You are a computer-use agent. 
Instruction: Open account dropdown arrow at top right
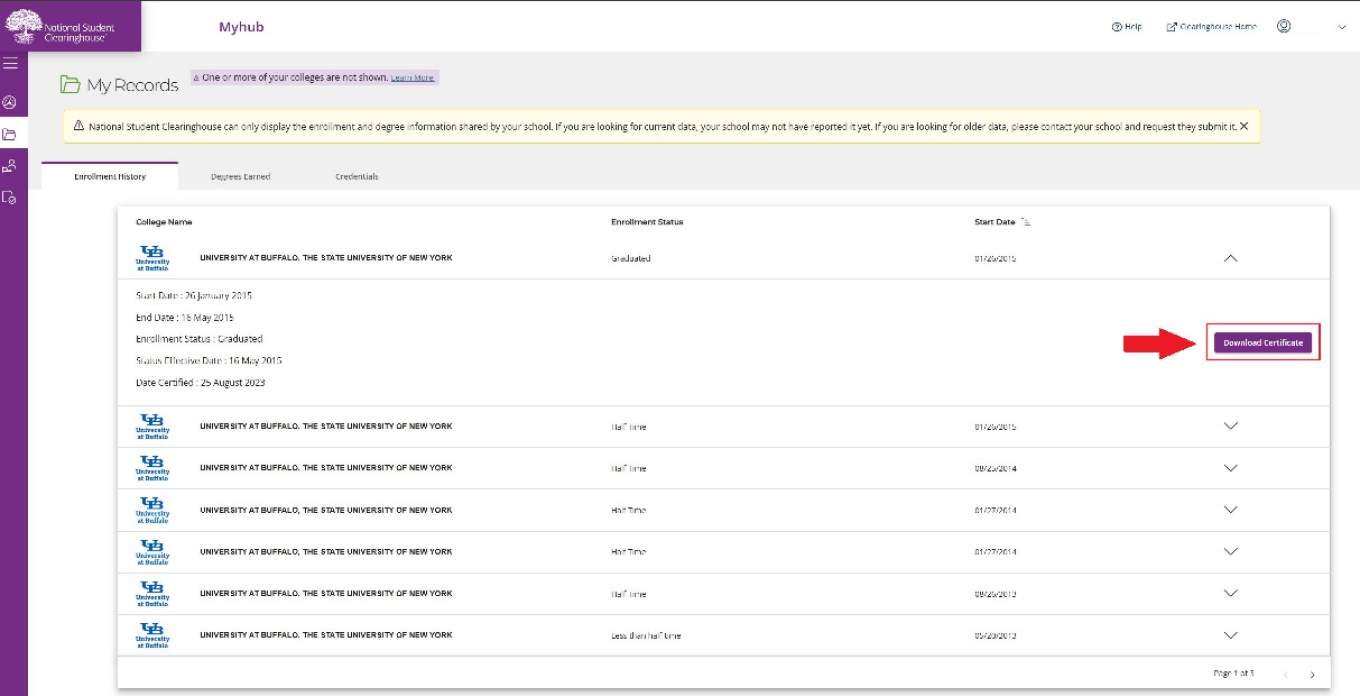point(1342,28)
